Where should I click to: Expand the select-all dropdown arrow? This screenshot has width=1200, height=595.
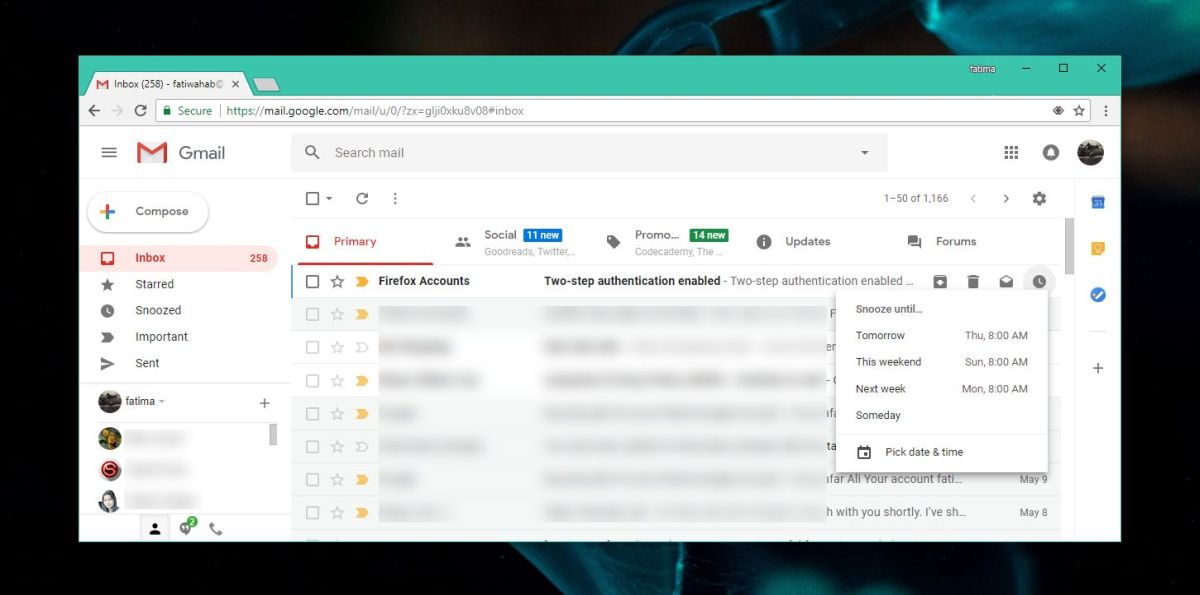tap(329, 199)
